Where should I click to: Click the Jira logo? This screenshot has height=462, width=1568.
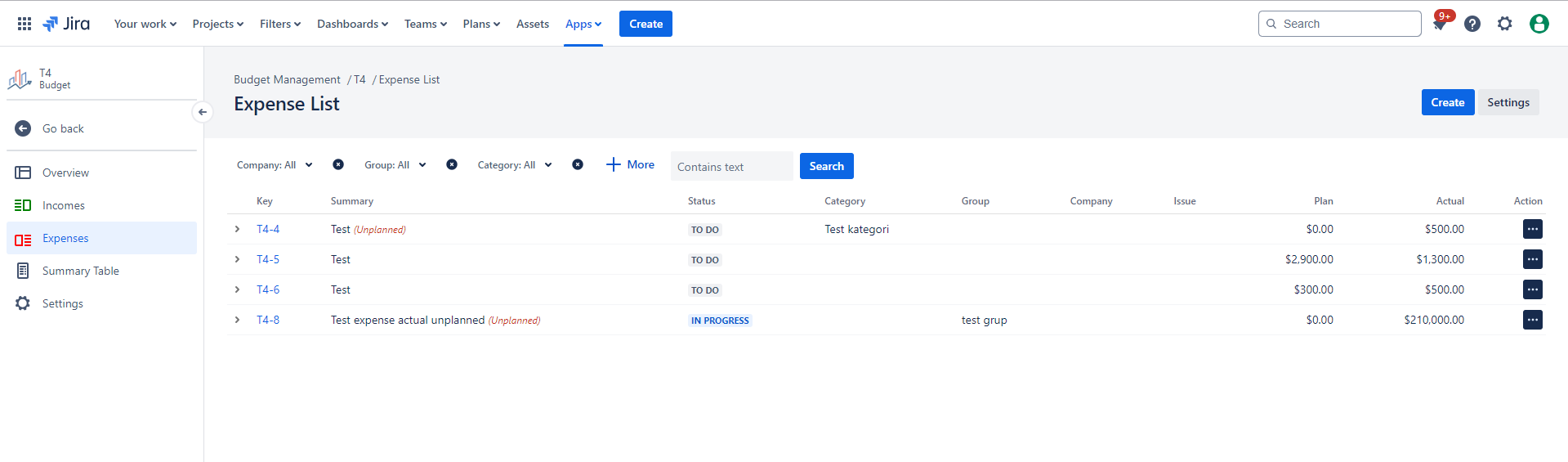[66, 24]
